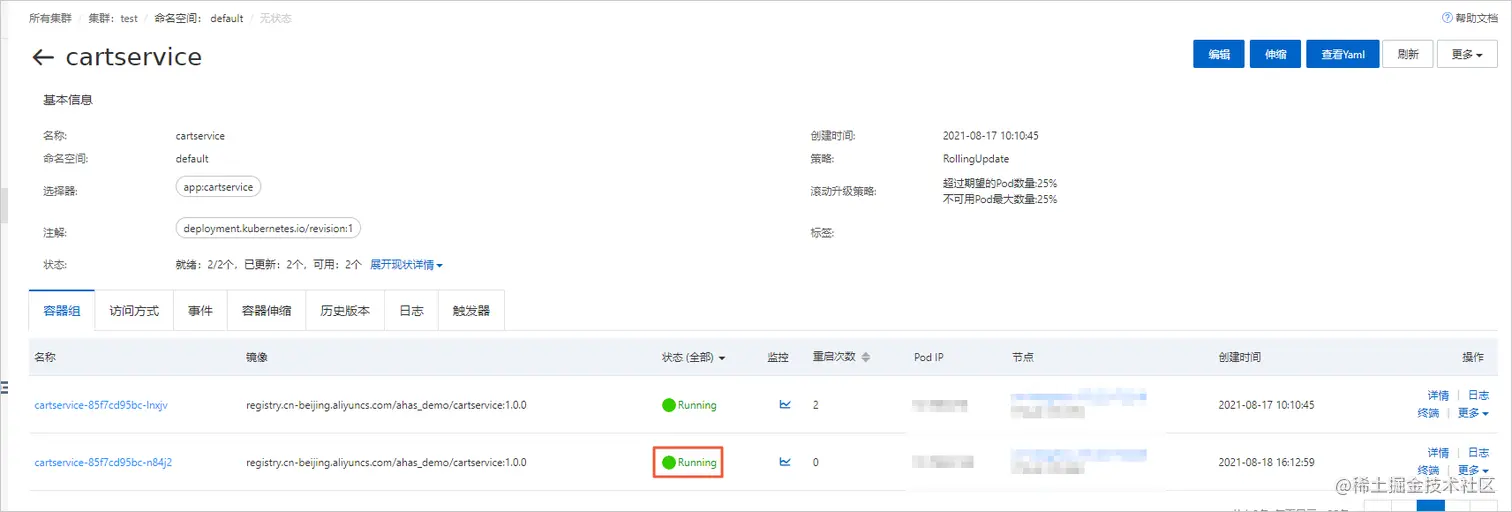The height and width of the screenshot is (512, 1512).
Task: Click the deployment.kubernetes.io/revision:1 annotation tag
Action: coord(268,228)
